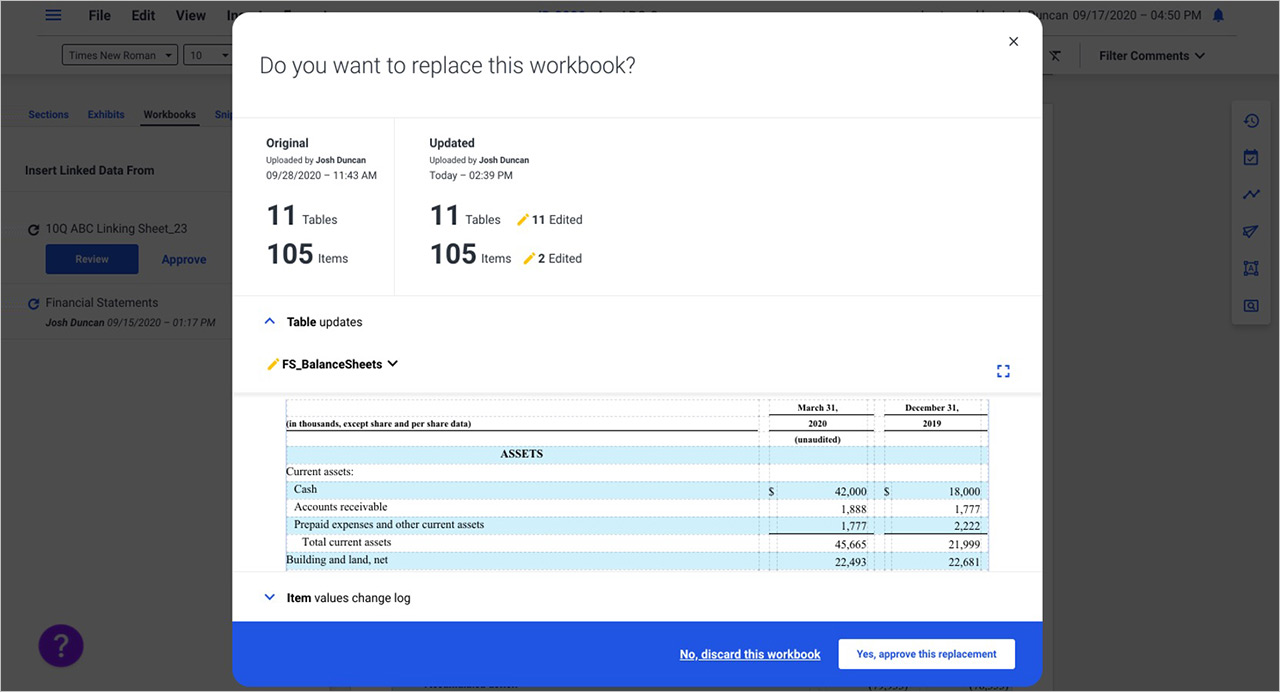The height and width of the screenshot is (692, 1280).
Task: Select 10Q ABC Linking Sheet_23 entry
Action: point(116,228)
